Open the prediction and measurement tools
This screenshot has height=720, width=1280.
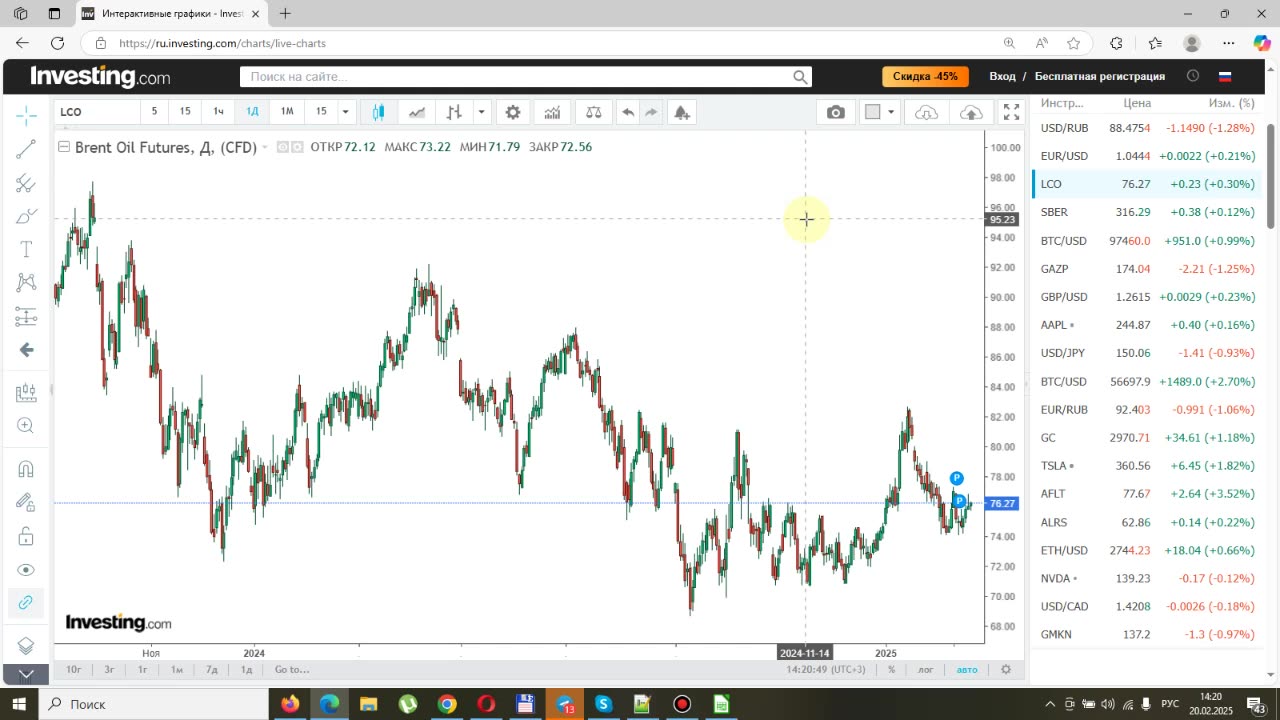point(26,317)
